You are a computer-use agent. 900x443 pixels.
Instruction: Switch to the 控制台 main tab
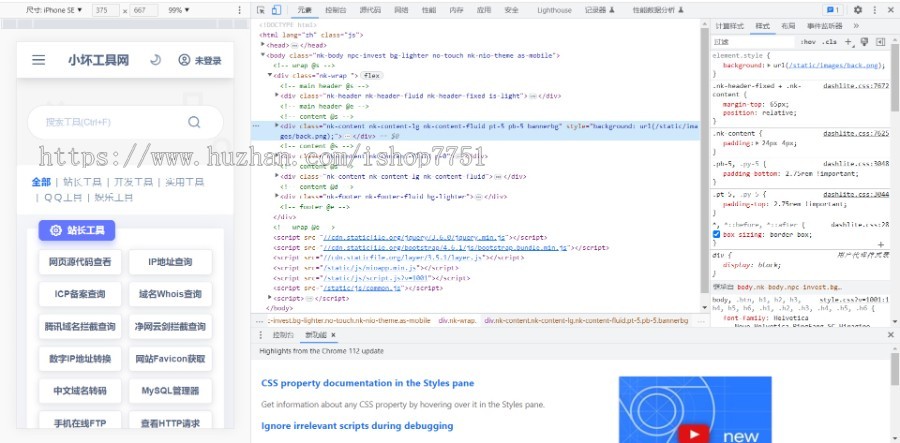click(335, 10)
